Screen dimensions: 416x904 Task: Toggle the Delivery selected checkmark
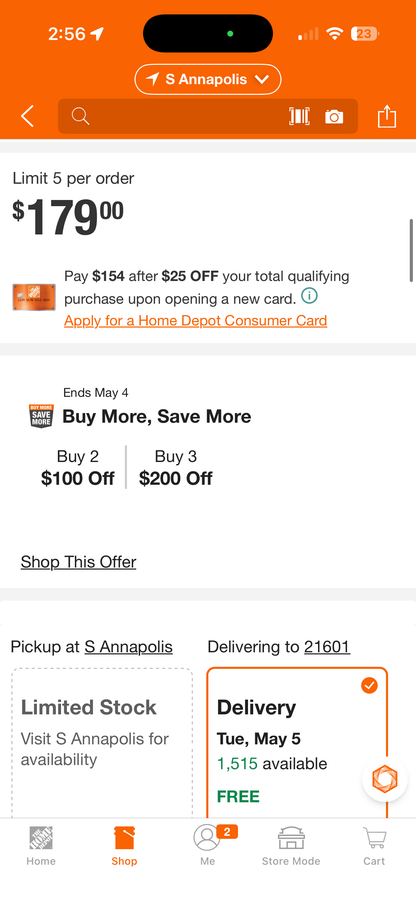[x=369, y=685]
